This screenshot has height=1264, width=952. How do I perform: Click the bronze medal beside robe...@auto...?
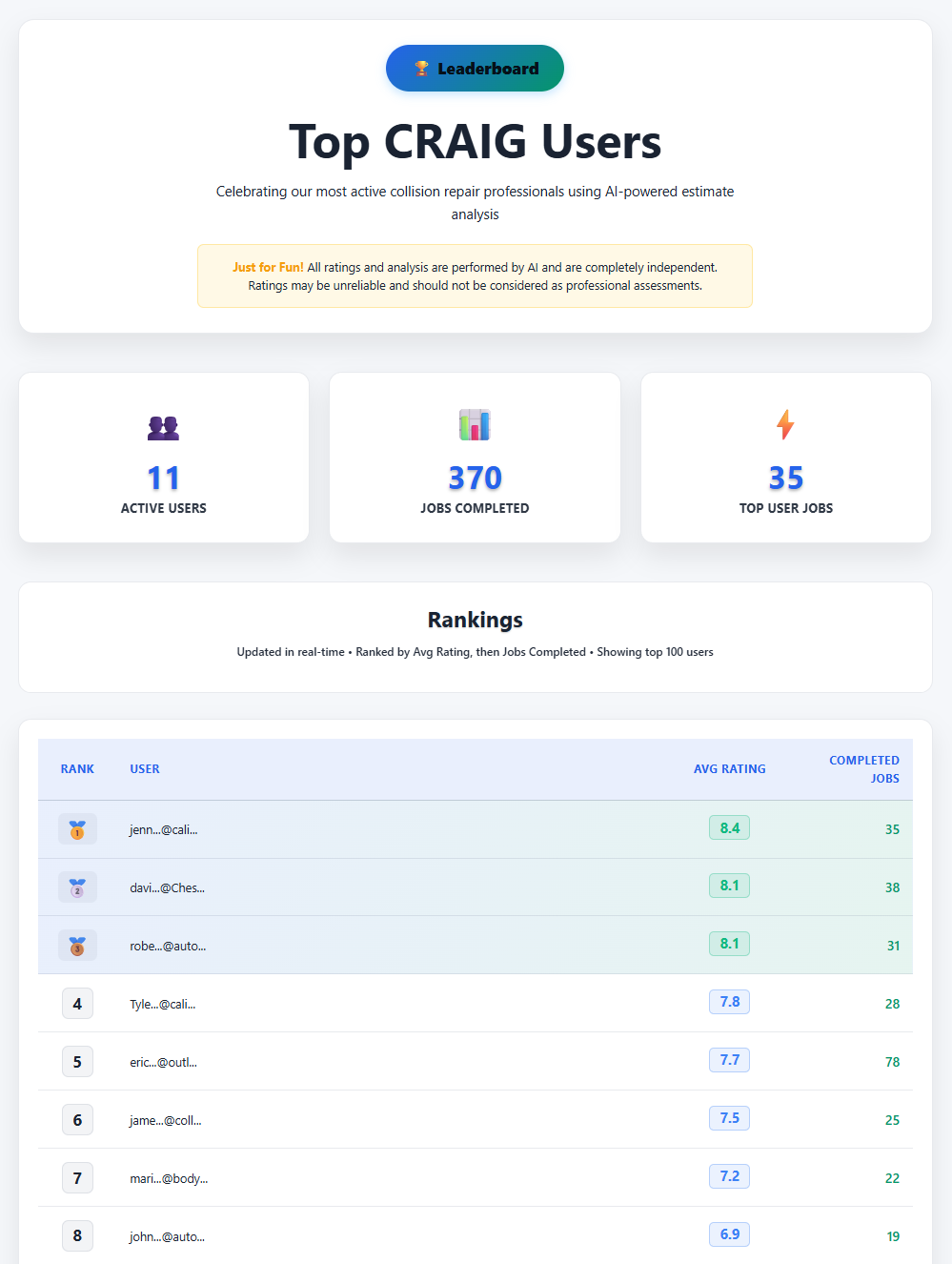[x=77, y=945]
